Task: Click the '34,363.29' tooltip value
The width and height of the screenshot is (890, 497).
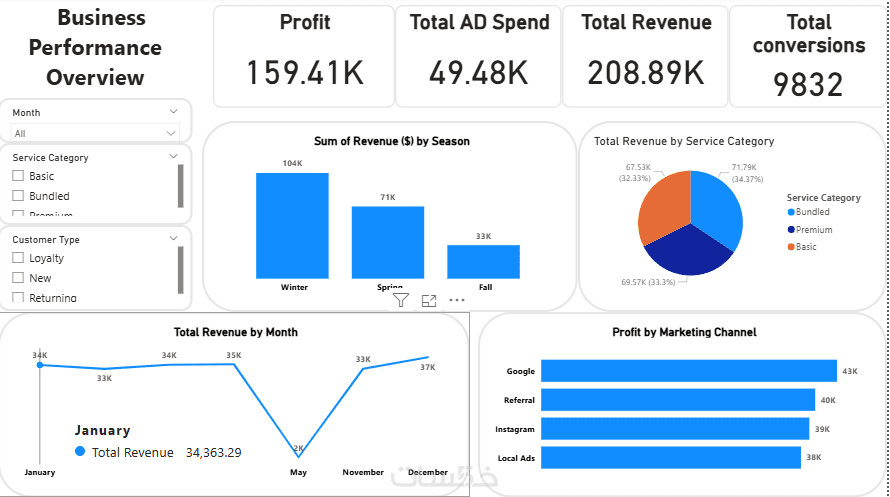Action: tap(213, 453)
